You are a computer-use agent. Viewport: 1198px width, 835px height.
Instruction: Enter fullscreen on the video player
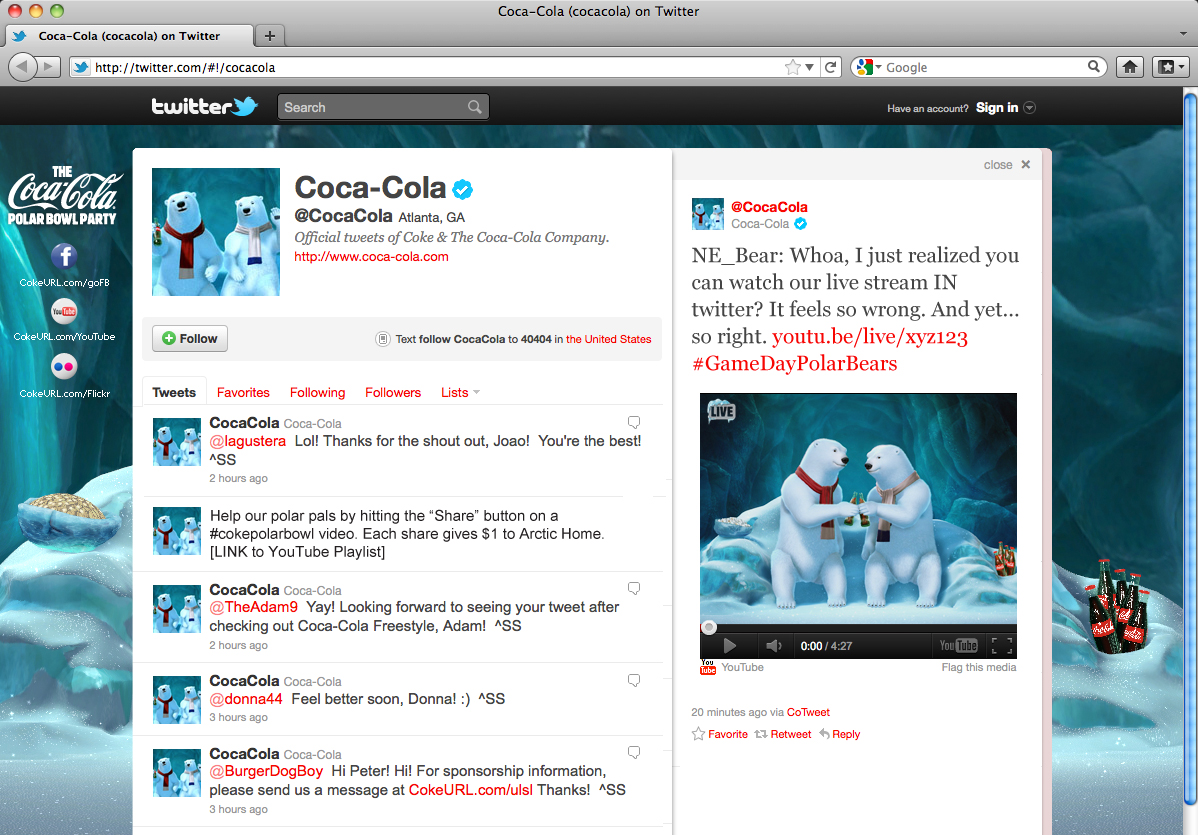pyautogui.click(x=1002, y=646)
